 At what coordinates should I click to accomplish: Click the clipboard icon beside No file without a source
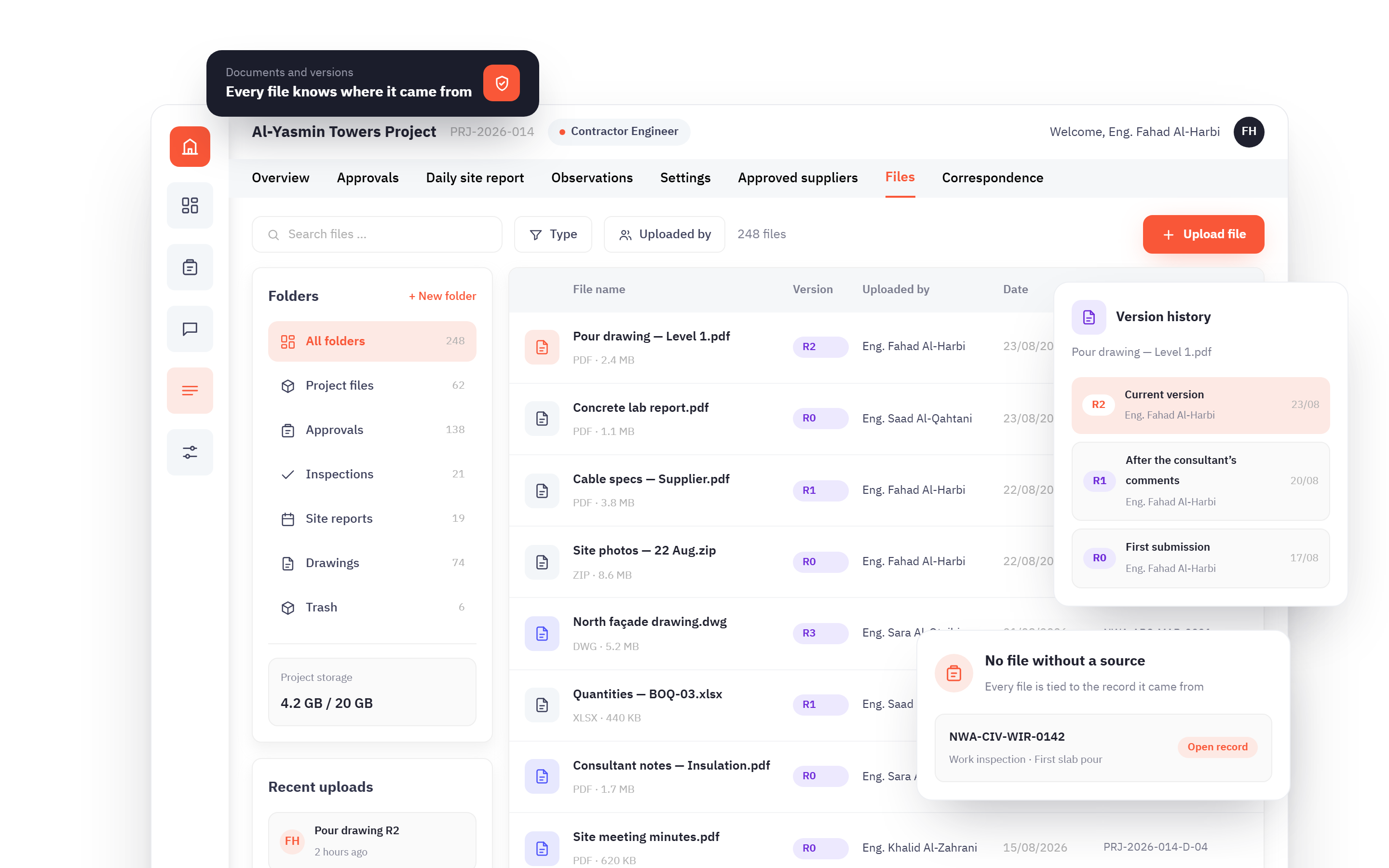(x=954, y=673)
